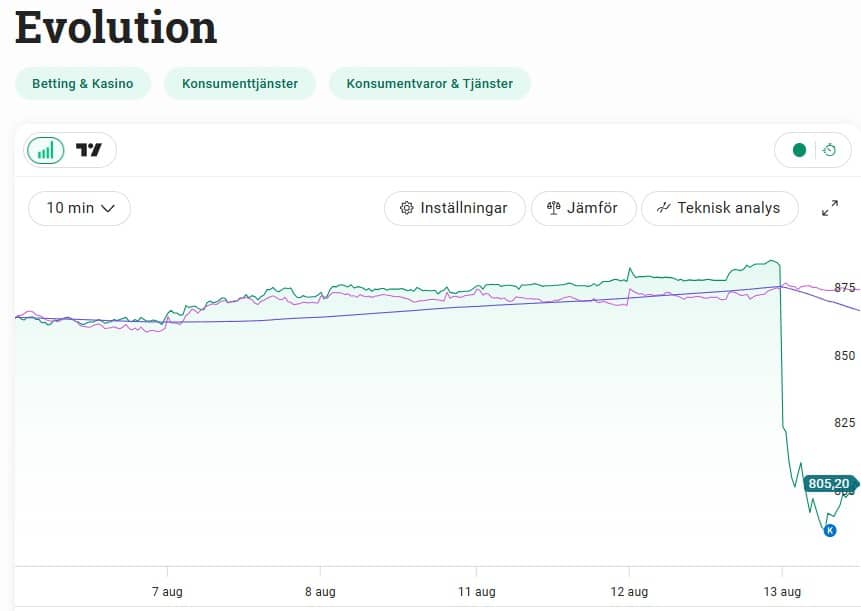Select the Konsumentvaror & Tjänster tag
Screen dimensions: 861x611
coord(429,84)
